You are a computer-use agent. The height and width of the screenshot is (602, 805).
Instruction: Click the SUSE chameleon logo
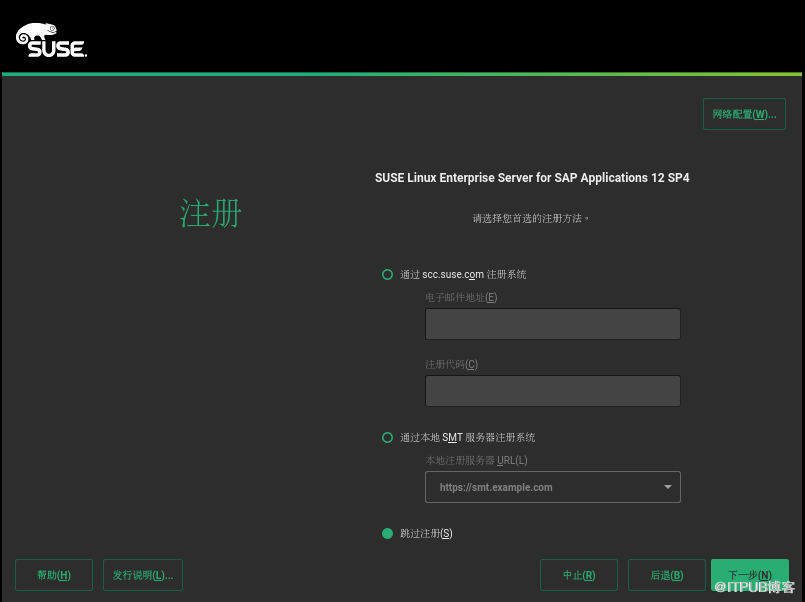click(x=51, y=40)
